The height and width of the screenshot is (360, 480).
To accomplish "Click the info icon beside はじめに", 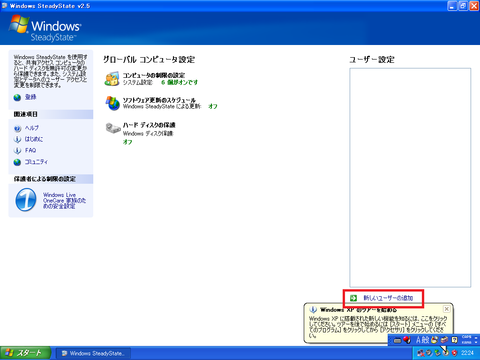I will 17,139.
